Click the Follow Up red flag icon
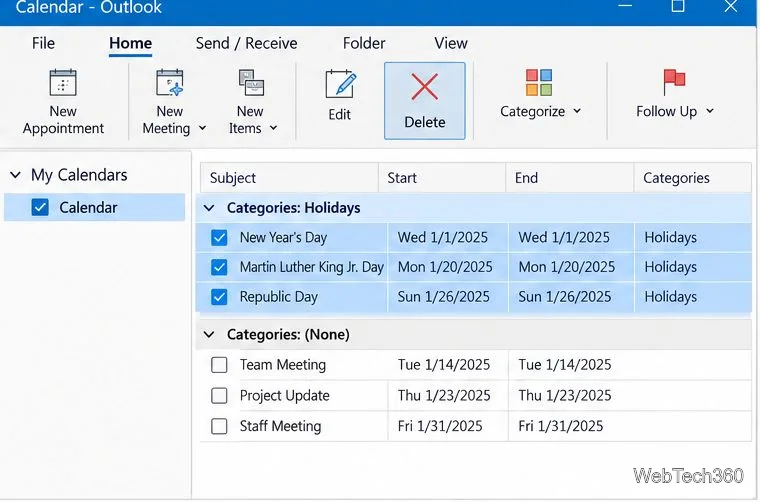Screen dimensions: 760x502 [x=674, y=82]
